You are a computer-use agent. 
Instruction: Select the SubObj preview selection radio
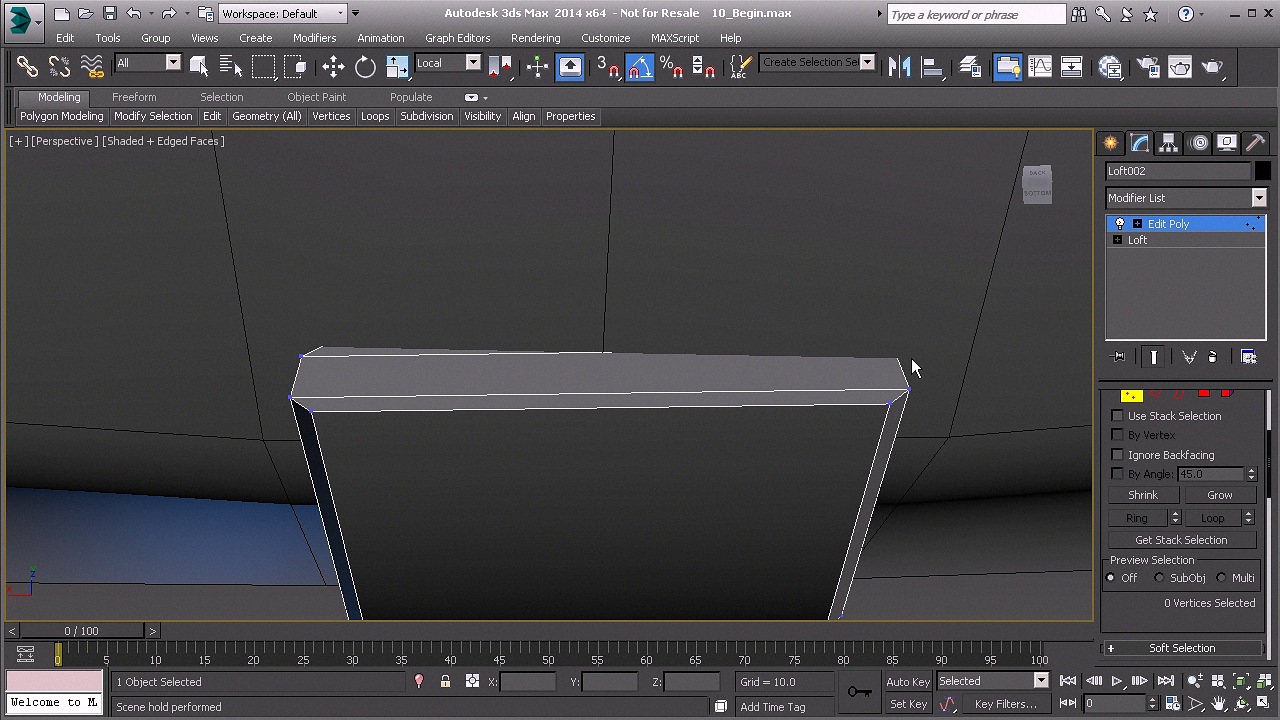click(x=1160, y=578)
